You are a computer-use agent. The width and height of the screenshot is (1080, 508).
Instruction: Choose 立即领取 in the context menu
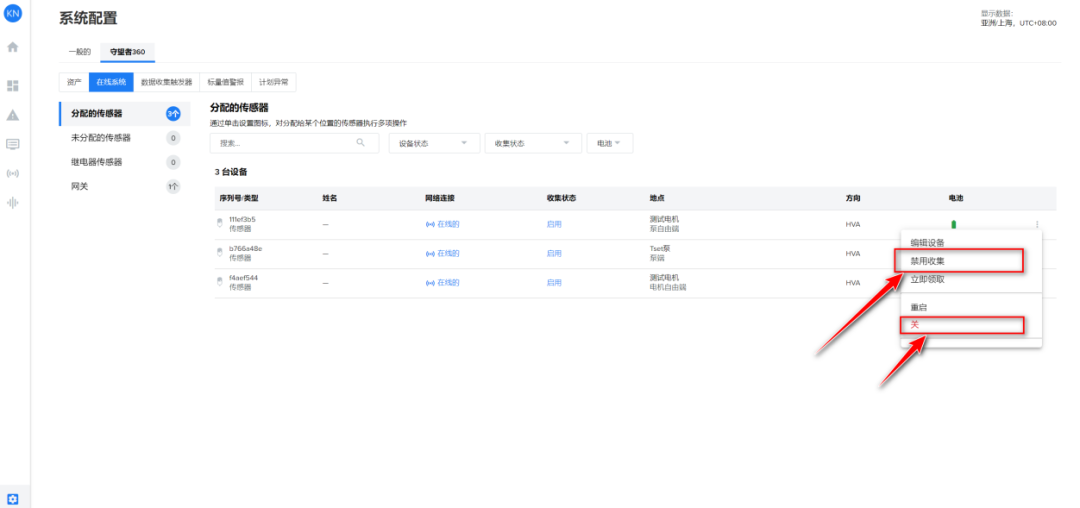pyautogui.click(x=927, y=279)
